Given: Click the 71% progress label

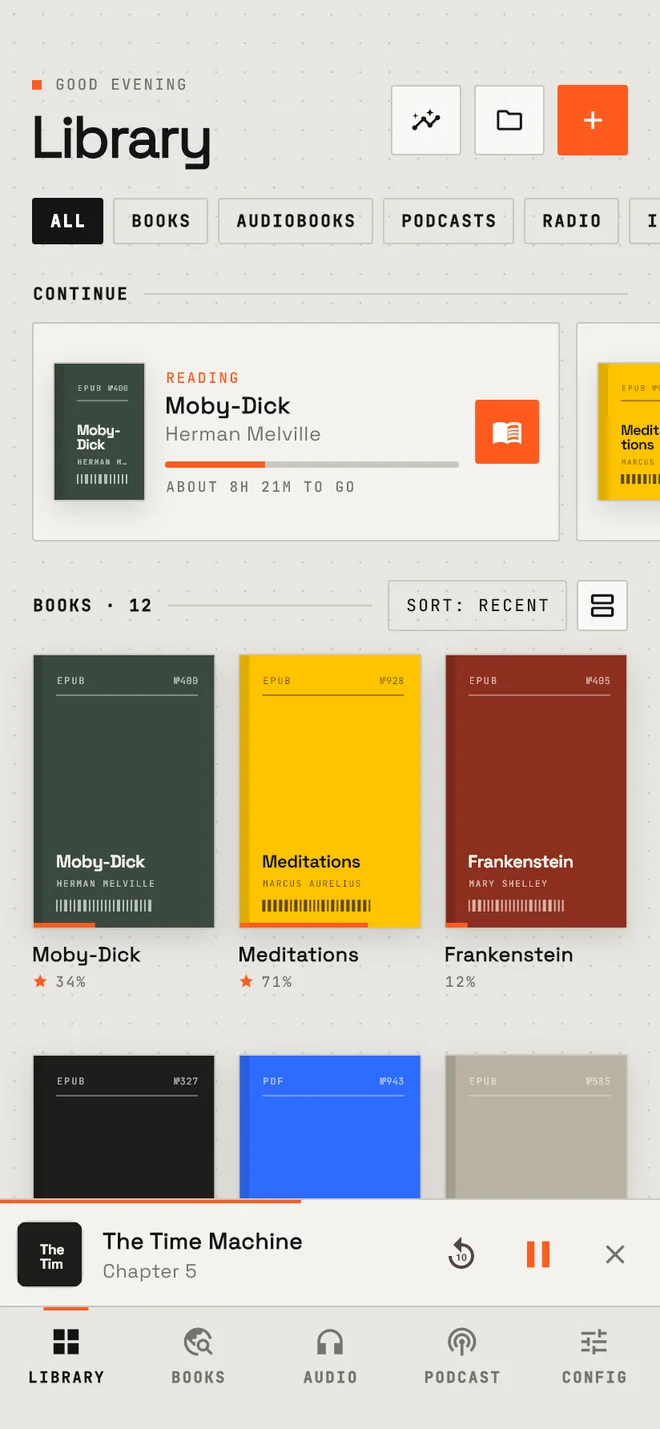Looking at the screenshot, I should pyautogui.click(x=277, y=982).
